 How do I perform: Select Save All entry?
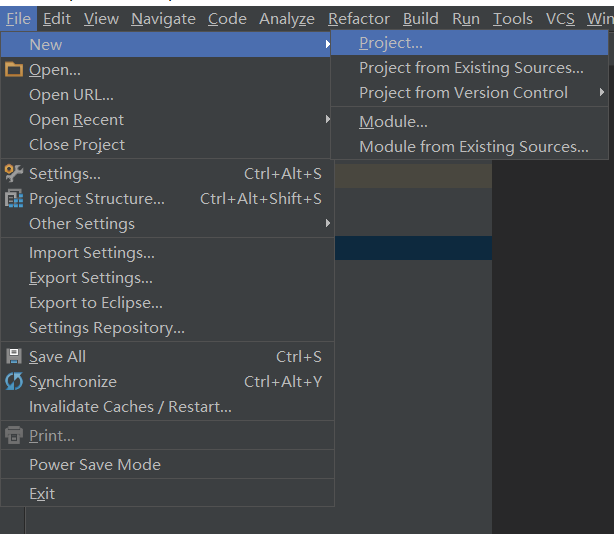click(x=168, y=357)
